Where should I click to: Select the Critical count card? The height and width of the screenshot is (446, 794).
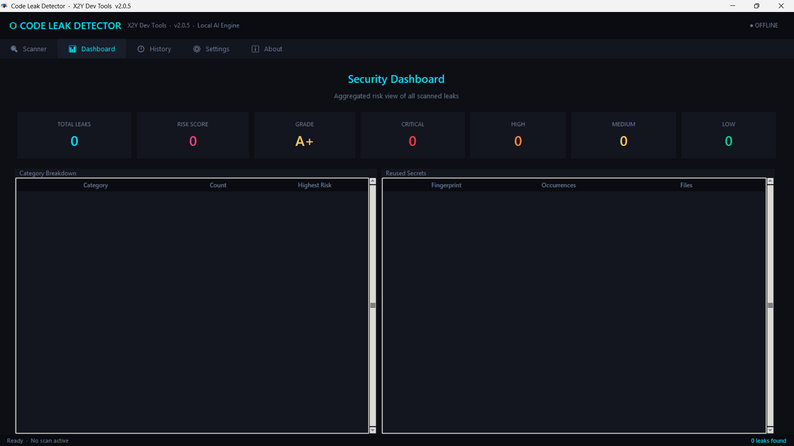413,135
